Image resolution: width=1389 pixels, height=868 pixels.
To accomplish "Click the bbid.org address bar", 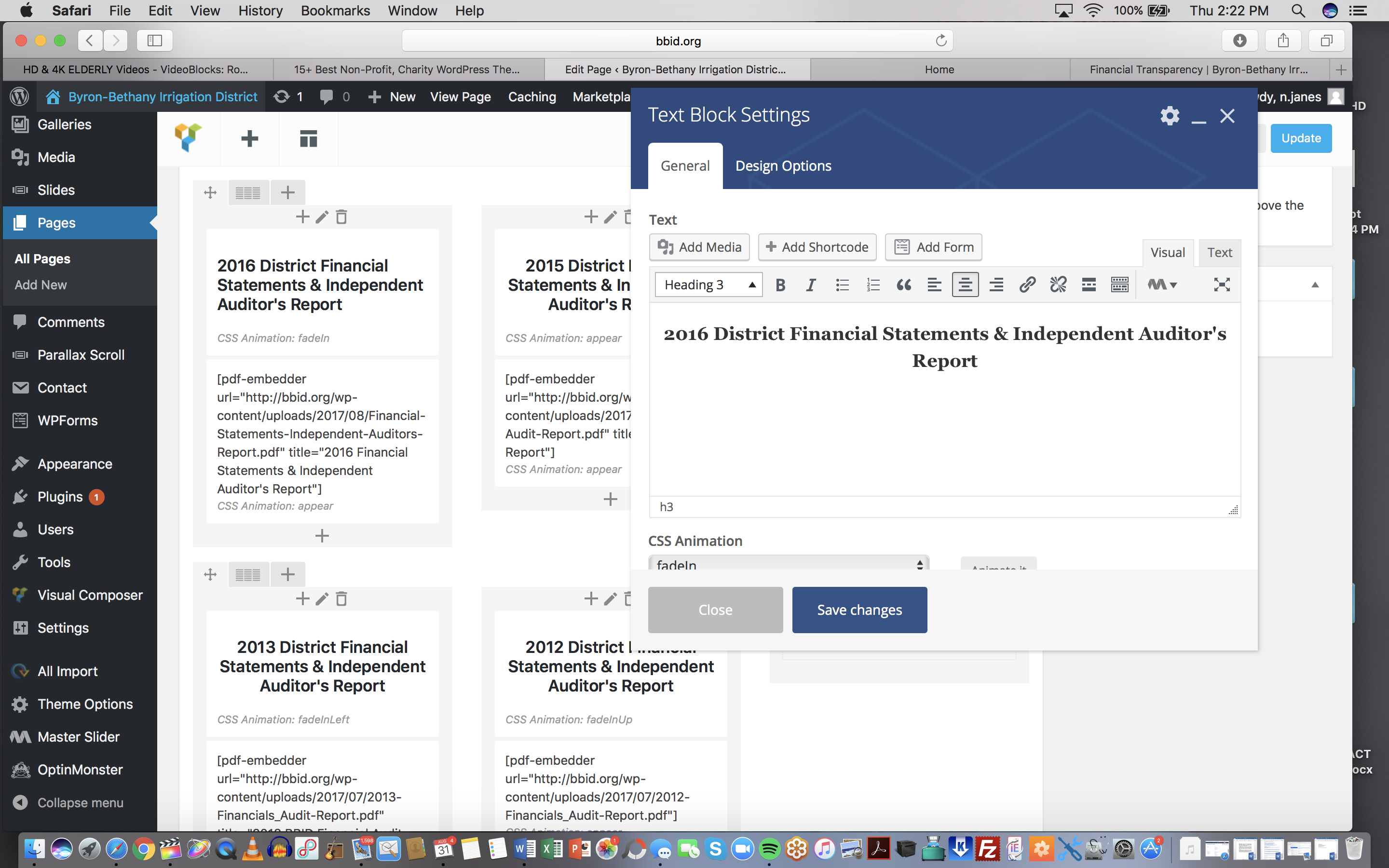I will [x=677, y=41].
